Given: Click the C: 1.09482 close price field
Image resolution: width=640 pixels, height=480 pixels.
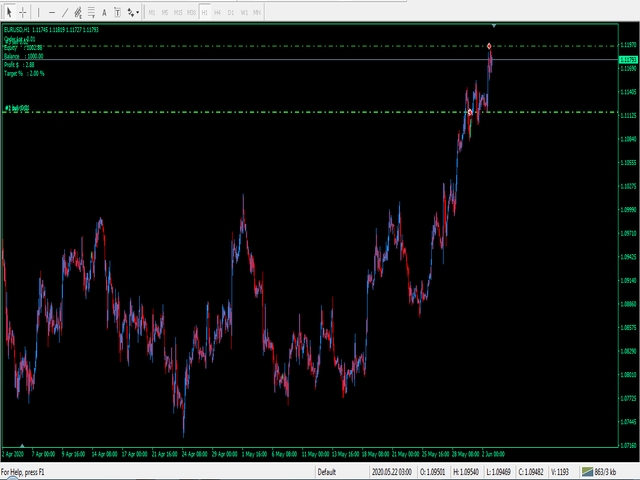Looking at the screenshot, I should 531,472.
